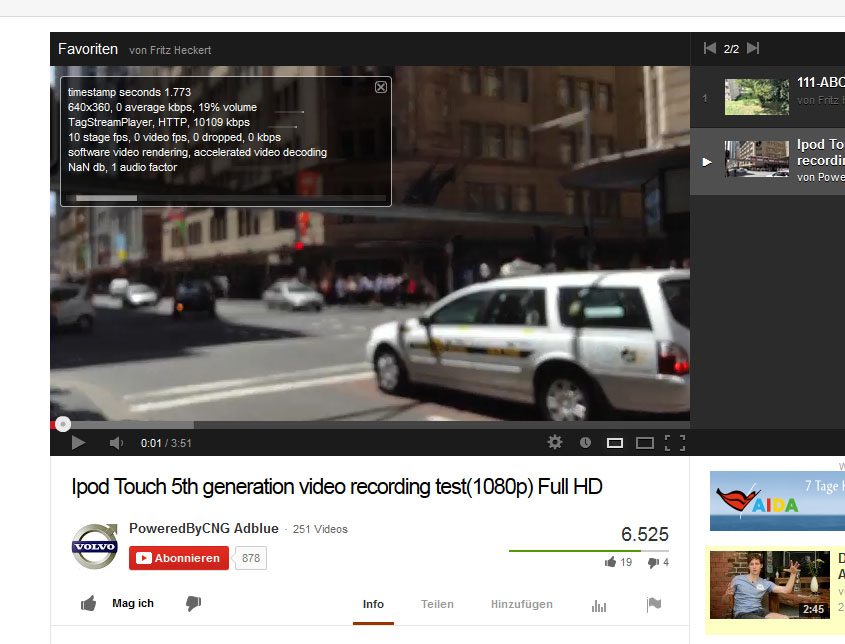Open the Info tab
This screenshot has width=845, height=644.
tap(373, 604)
